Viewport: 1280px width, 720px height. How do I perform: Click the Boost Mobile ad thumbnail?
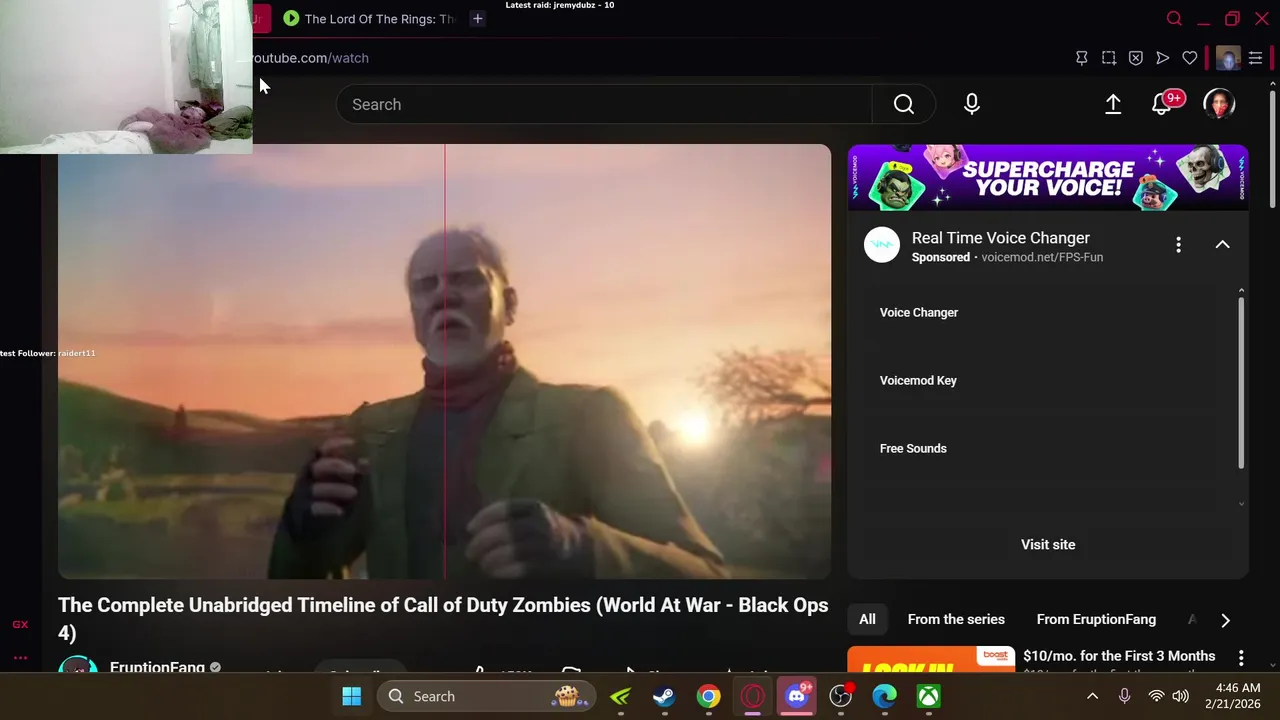coord(931,659)
